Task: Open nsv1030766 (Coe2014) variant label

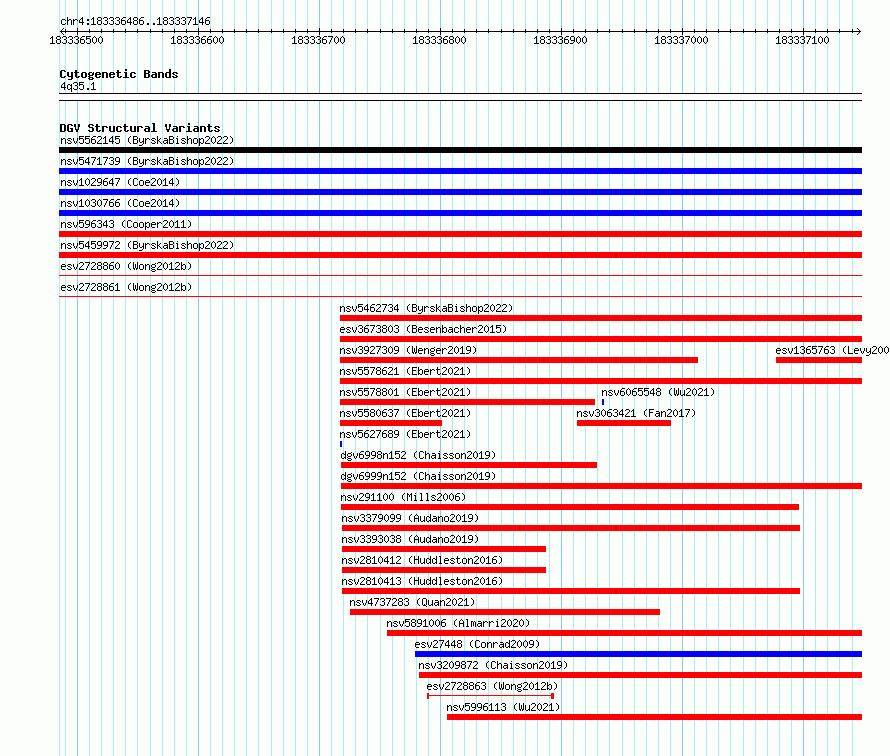Action: [120, 203]
